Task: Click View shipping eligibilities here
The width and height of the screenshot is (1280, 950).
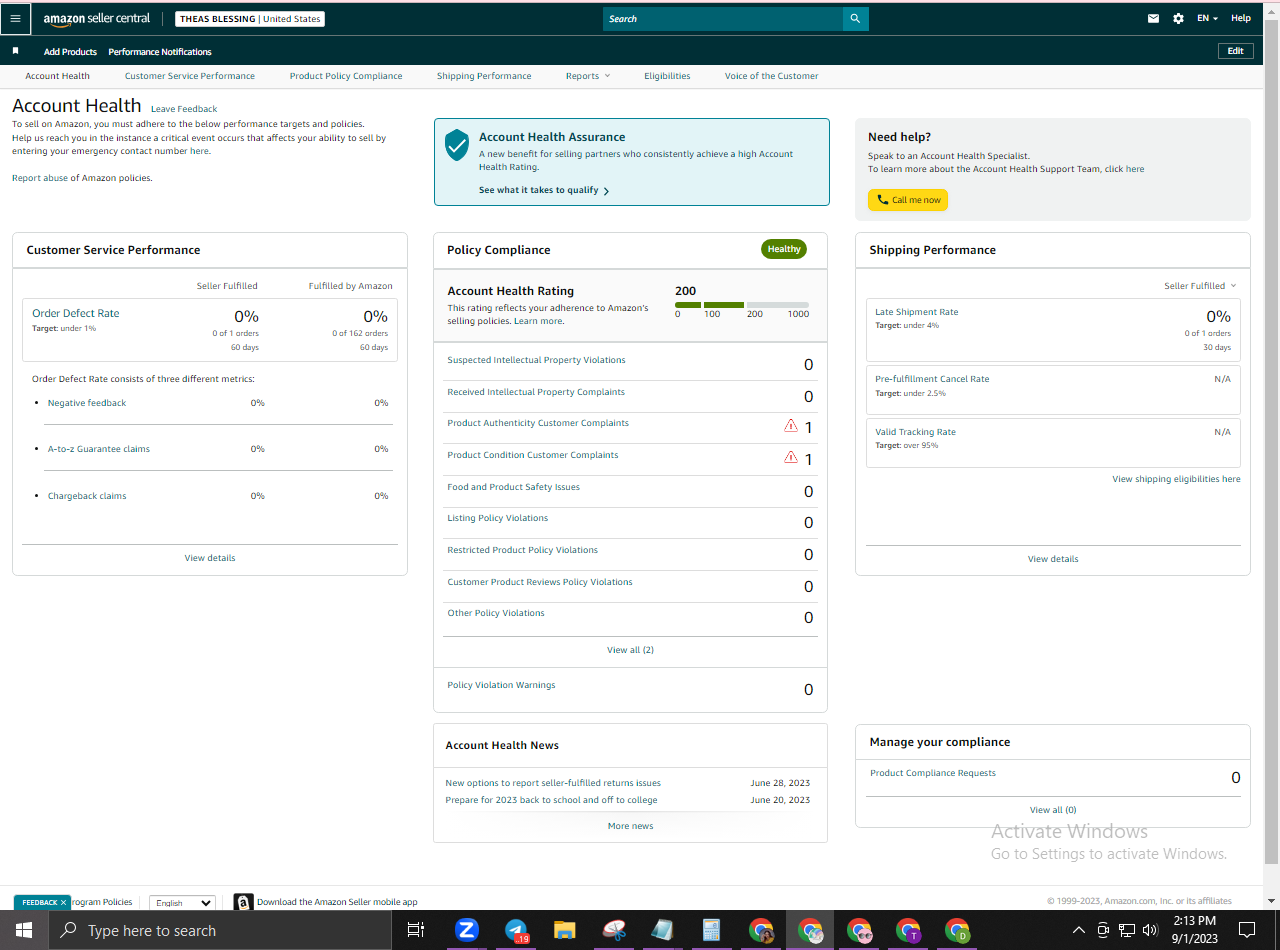Action: [x=1176, y=479]
